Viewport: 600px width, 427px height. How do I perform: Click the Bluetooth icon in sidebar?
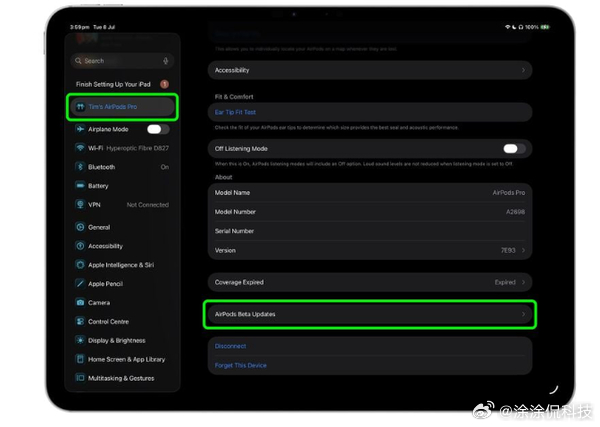coord(80,167)
